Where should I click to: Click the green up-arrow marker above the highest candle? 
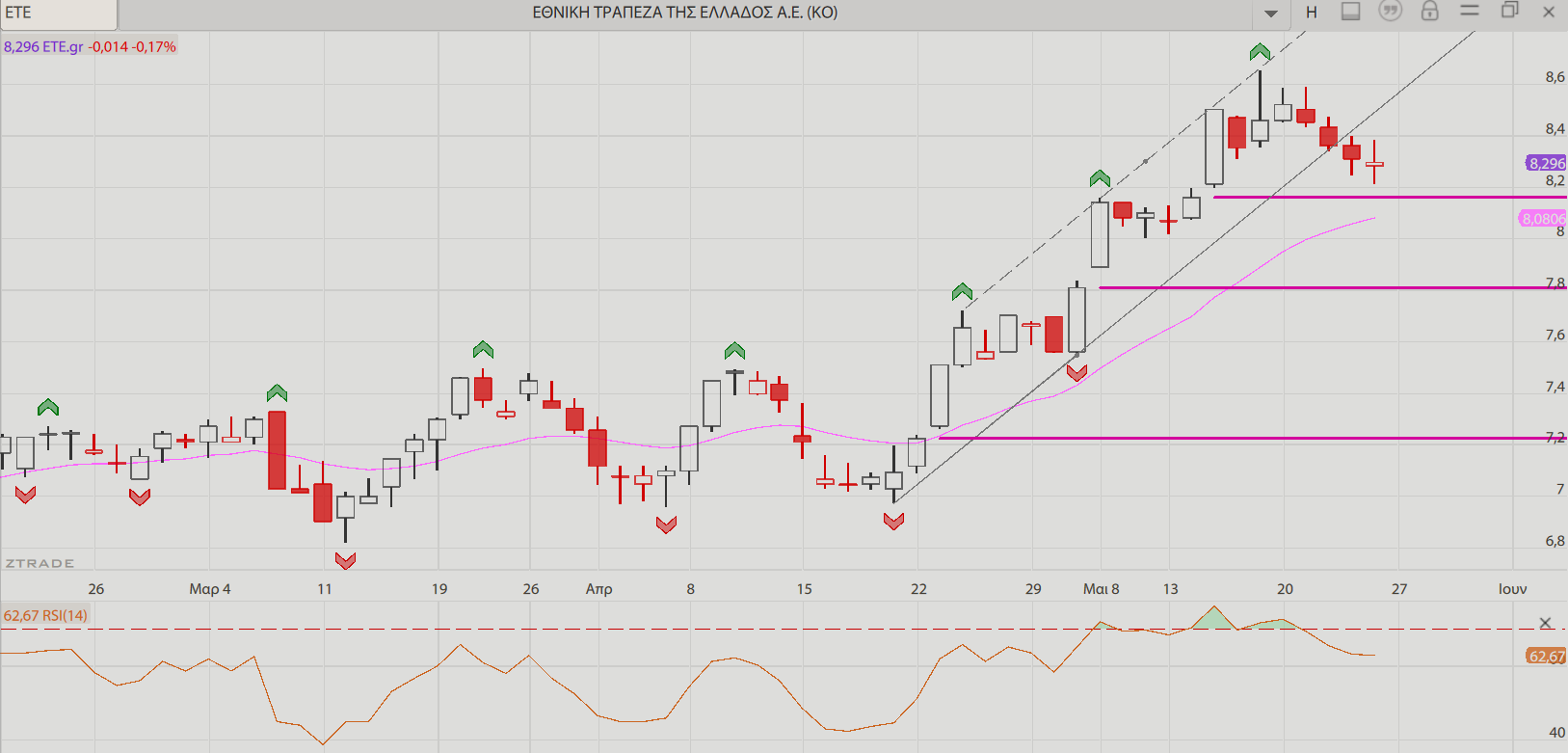[1260, 52]
